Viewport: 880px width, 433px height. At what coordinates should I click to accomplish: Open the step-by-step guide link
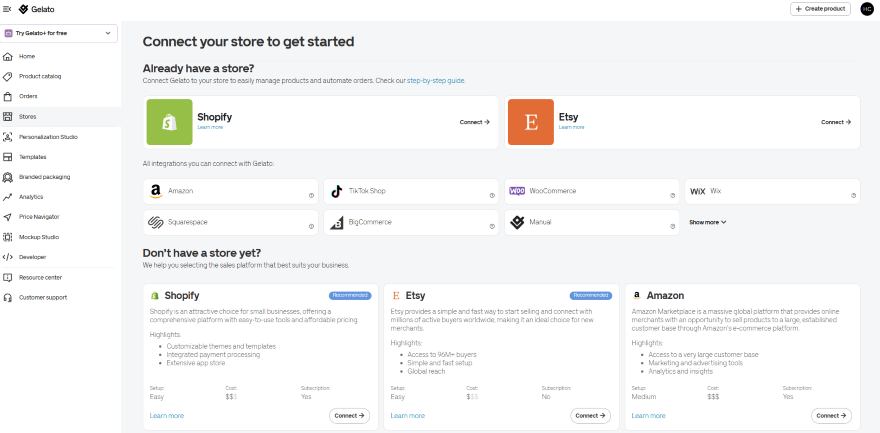click(x=436, y=81)
